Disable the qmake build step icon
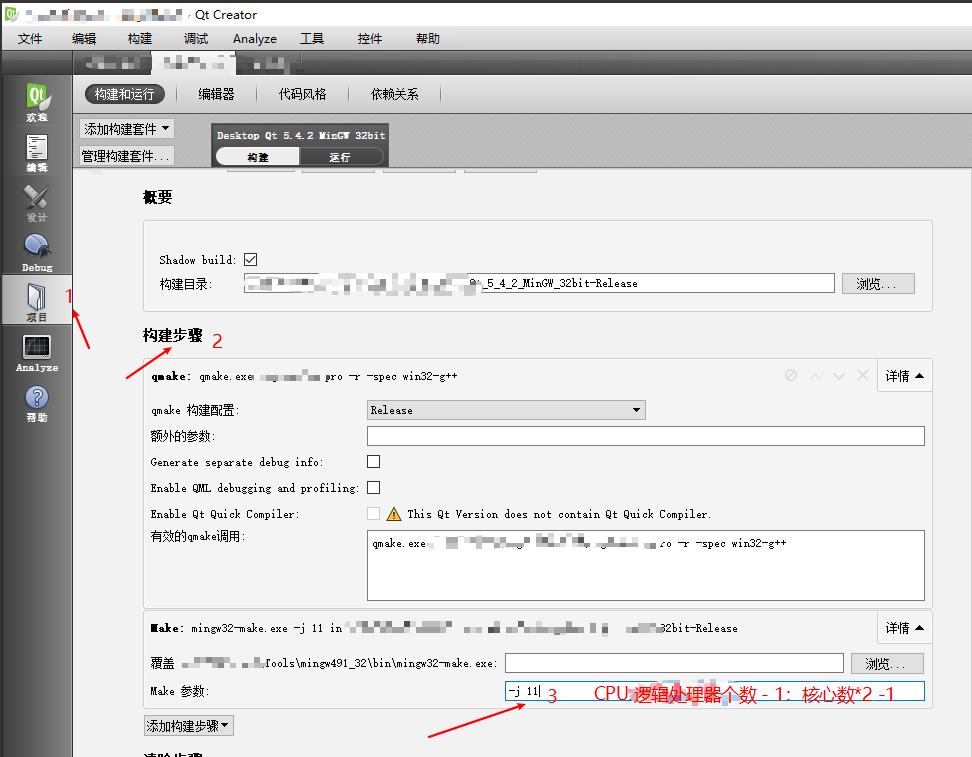The image size is (972, 757). [790, 375]
